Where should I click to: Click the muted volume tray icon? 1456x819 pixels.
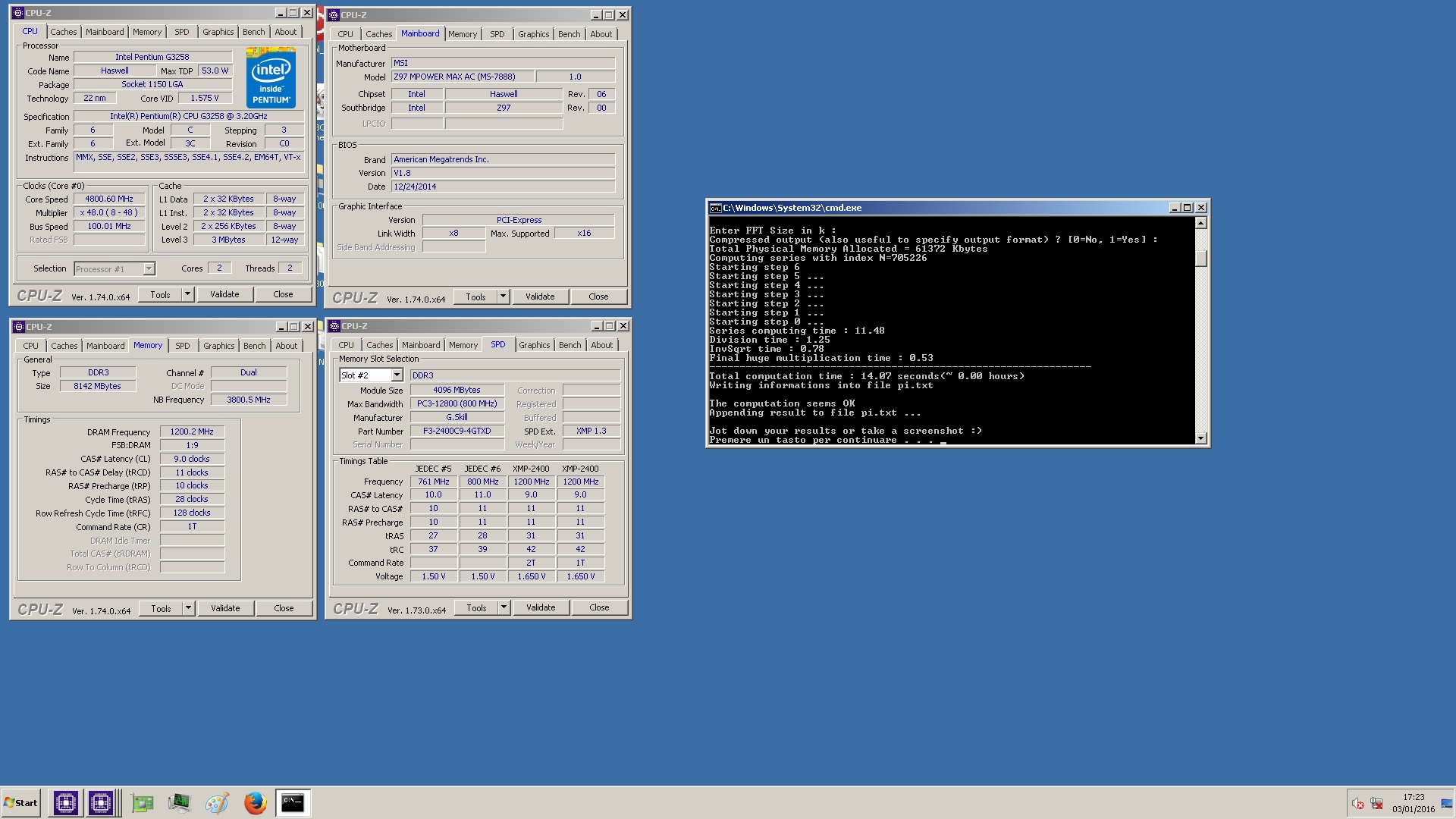tap(1357, 804)
